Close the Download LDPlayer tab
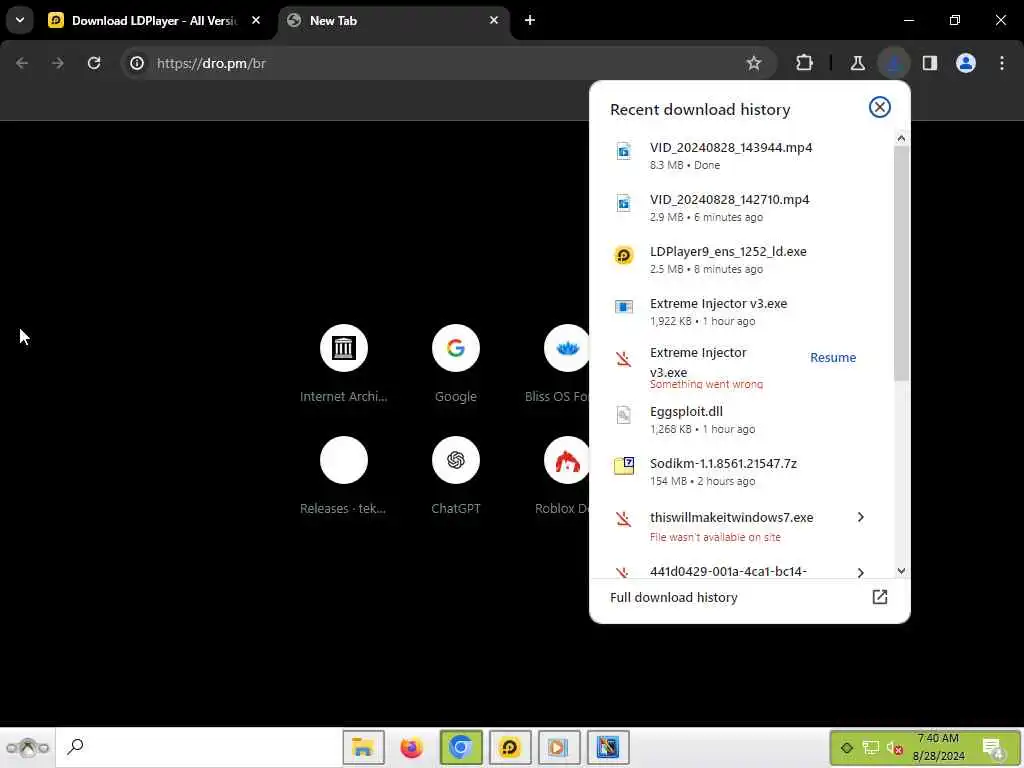Screen dimensions: 1024x768 click(256, 20)
